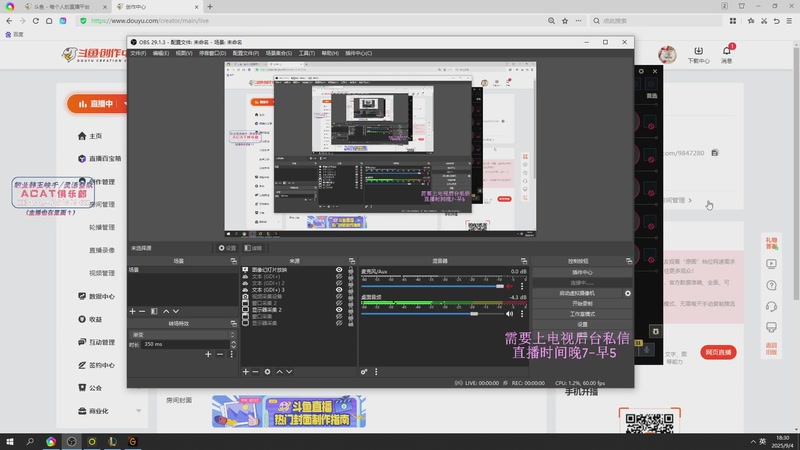Open desktop audio channel three-dot options
Viewport: 800px width, 450px height.
(521, 314)
